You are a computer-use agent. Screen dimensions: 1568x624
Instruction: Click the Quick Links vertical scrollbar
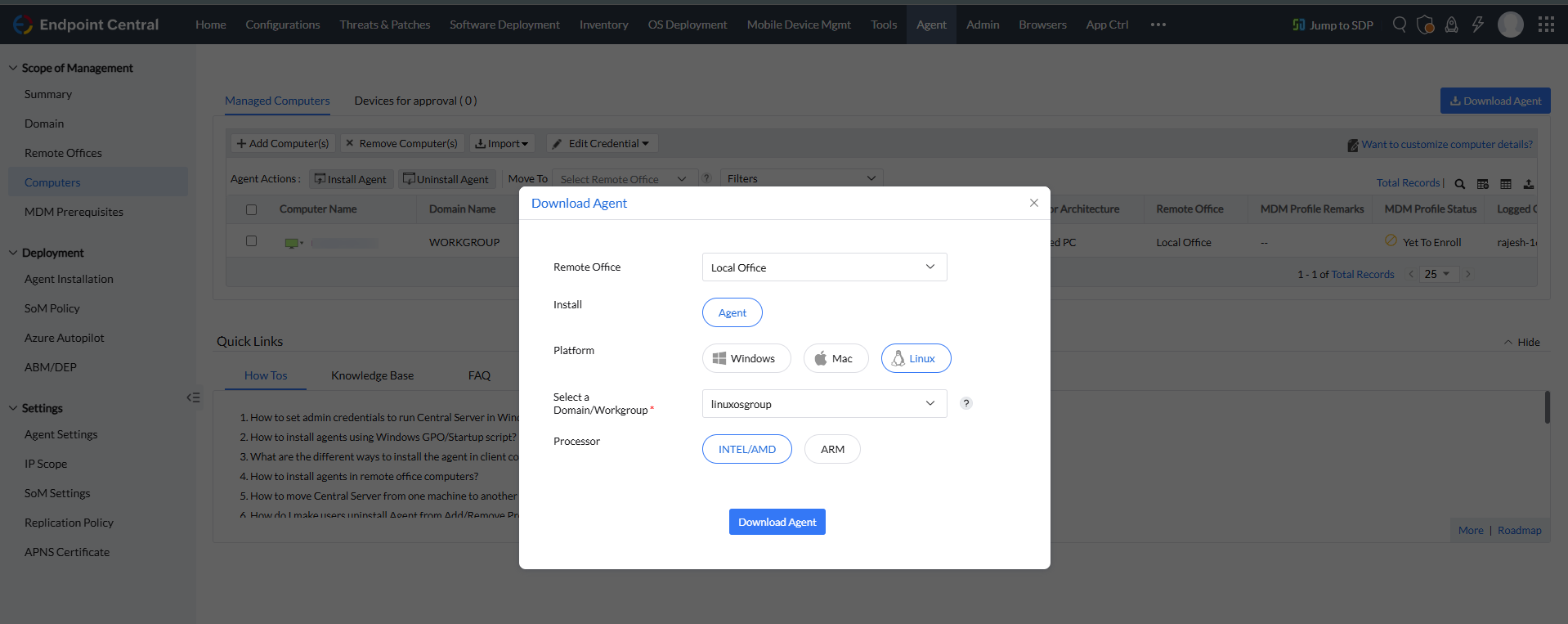[x=1548, y=407]
